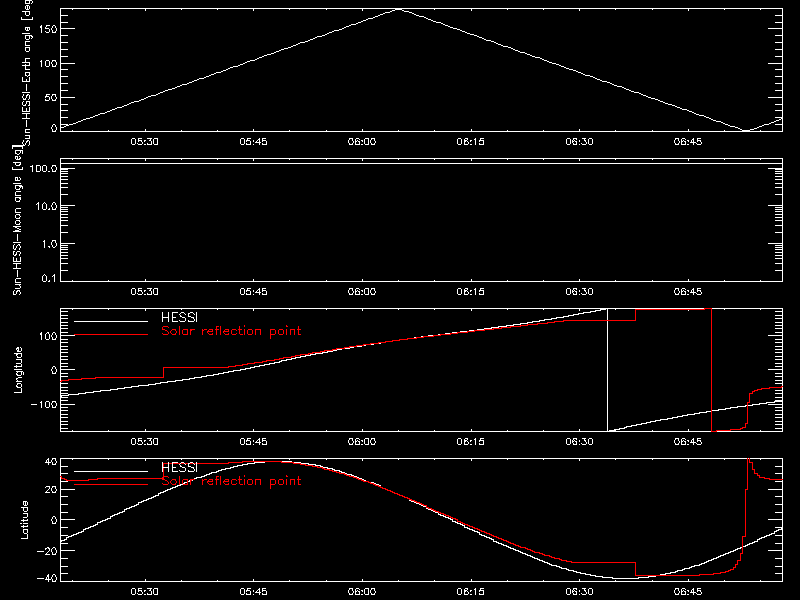The image size is (800, 600).
Task: Click the 50 tick on Earth angle plot
Action: pyautogui.click(x=51, y=97)
